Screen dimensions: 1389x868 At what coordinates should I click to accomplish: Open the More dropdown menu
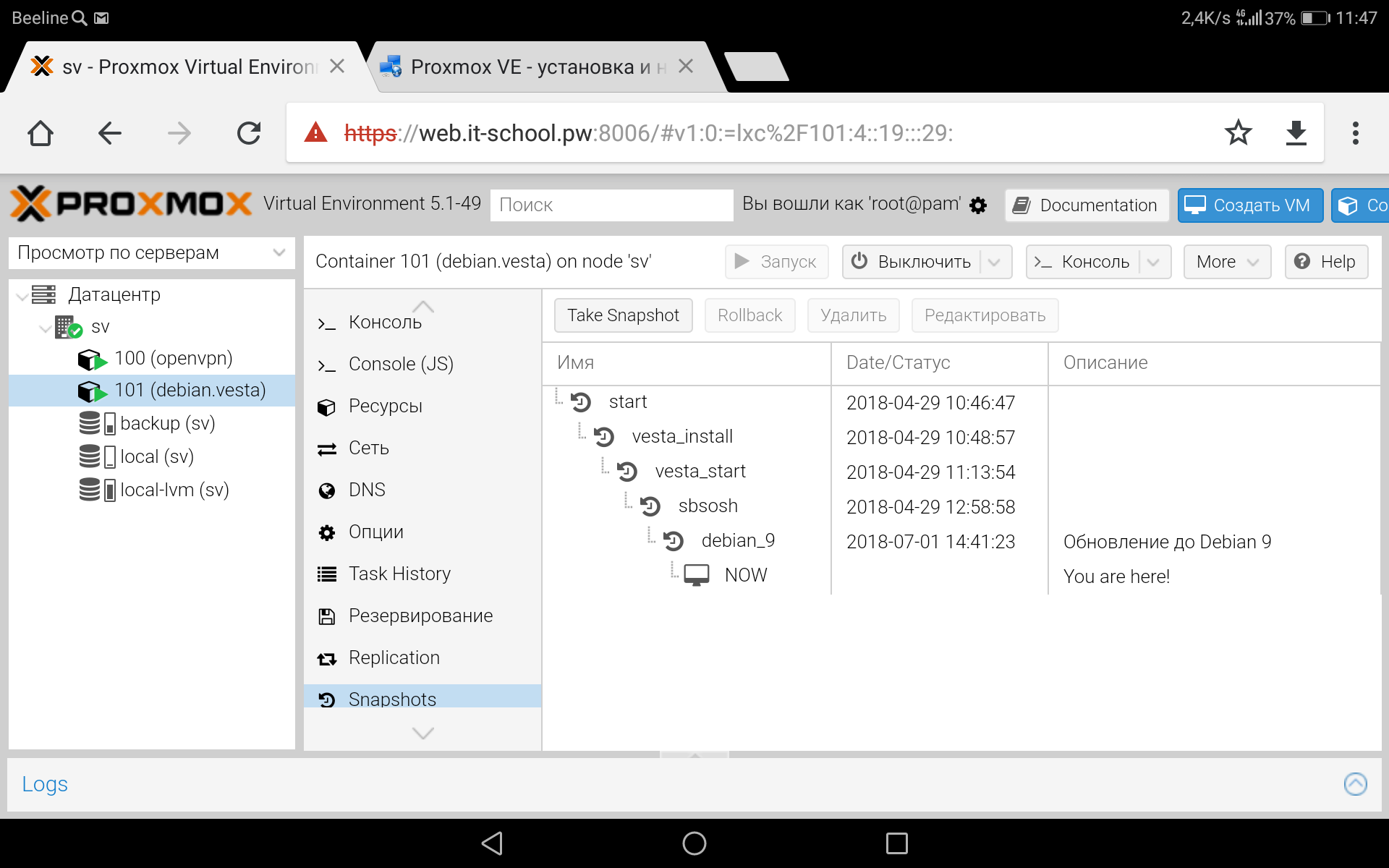(x=1227, y=262)
